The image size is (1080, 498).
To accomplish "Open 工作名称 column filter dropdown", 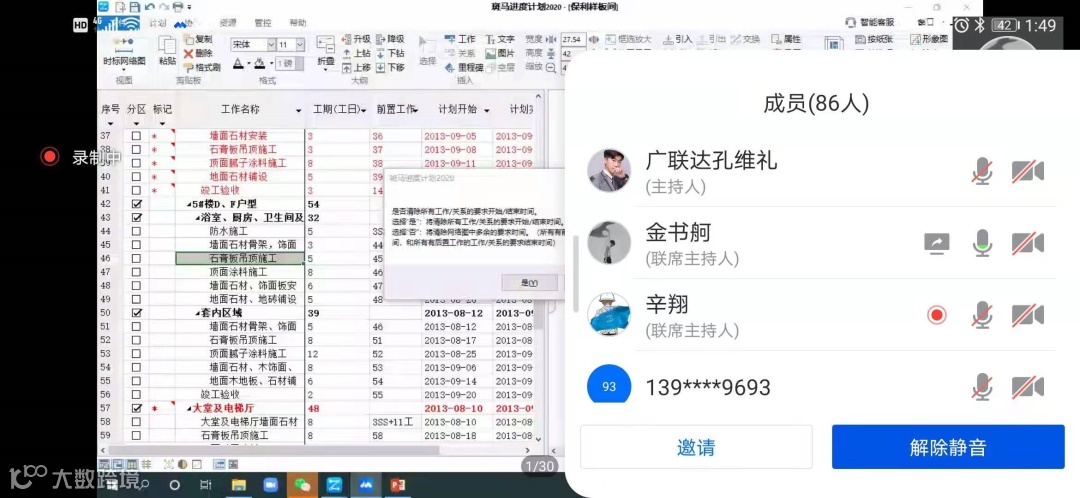I will (298, 110).
